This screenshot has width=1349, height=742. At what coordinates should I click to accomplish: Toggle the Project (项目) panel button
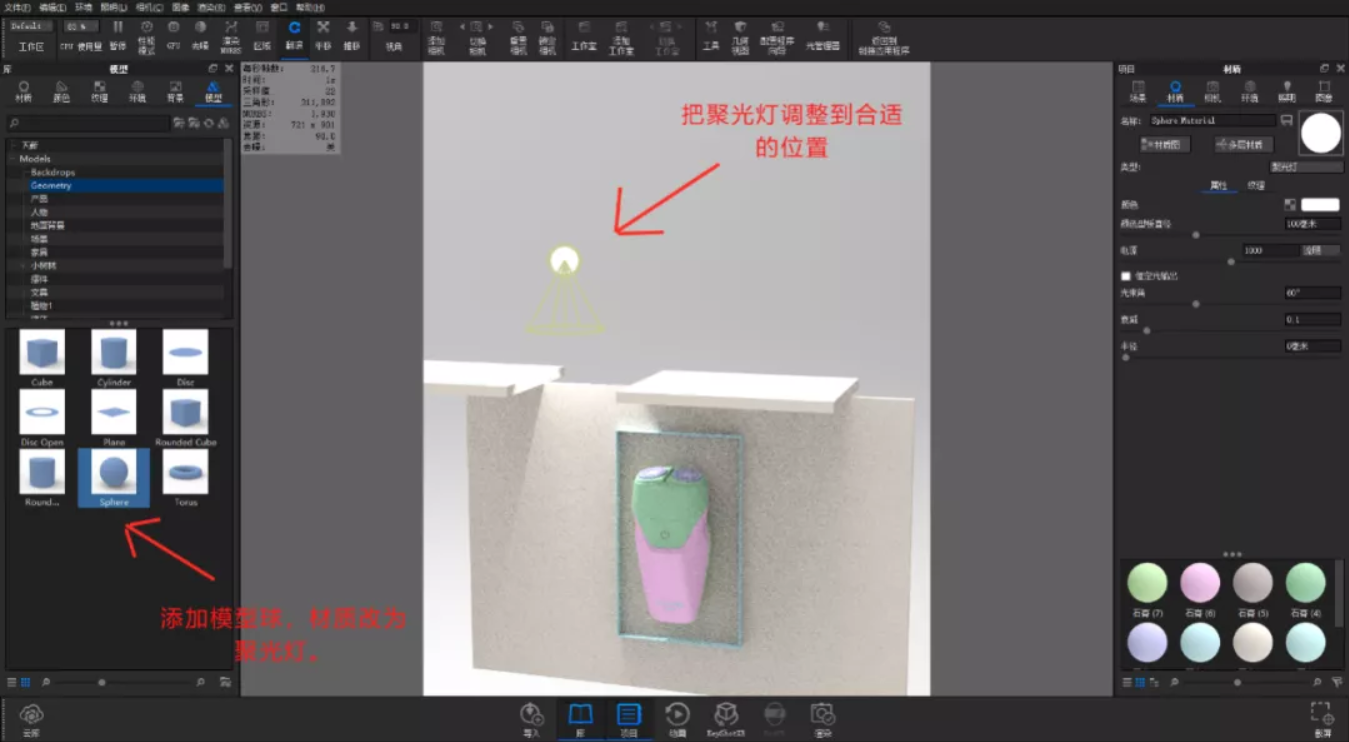628,719
